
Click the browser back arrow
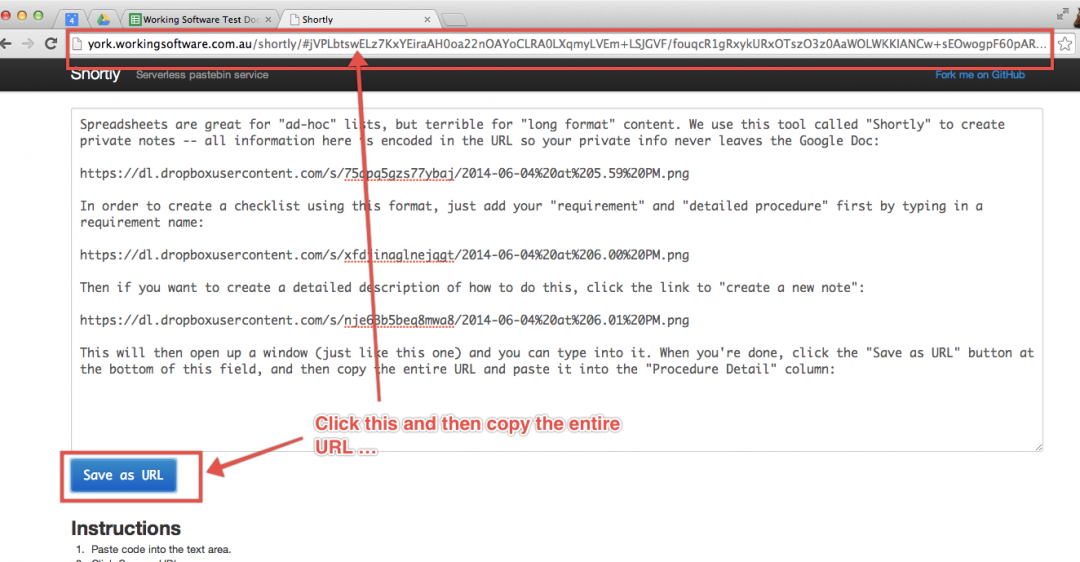pos(6,43)
